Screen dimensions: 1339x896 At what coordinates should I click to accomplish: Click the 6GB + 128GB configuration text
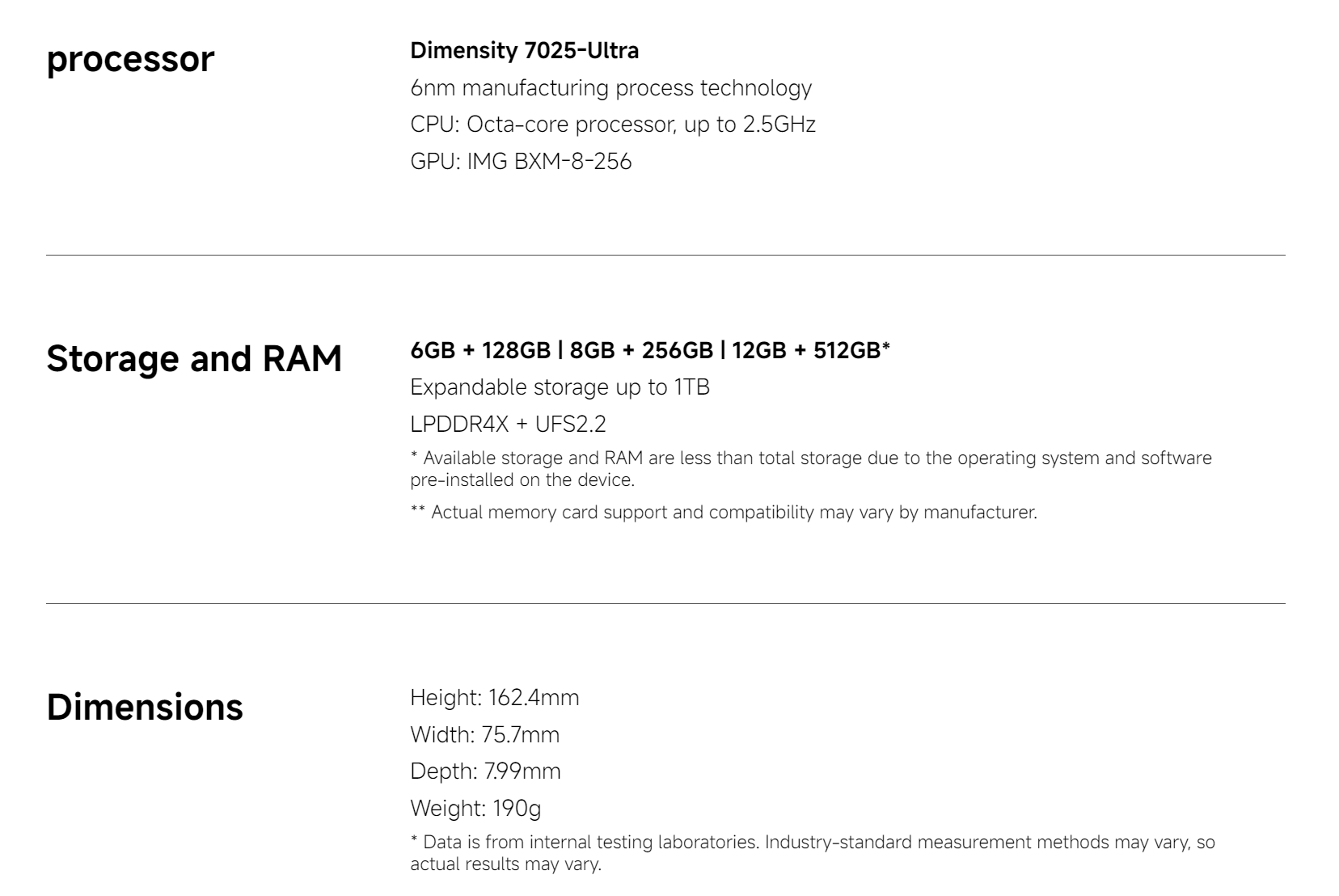[x=480, y=350]
